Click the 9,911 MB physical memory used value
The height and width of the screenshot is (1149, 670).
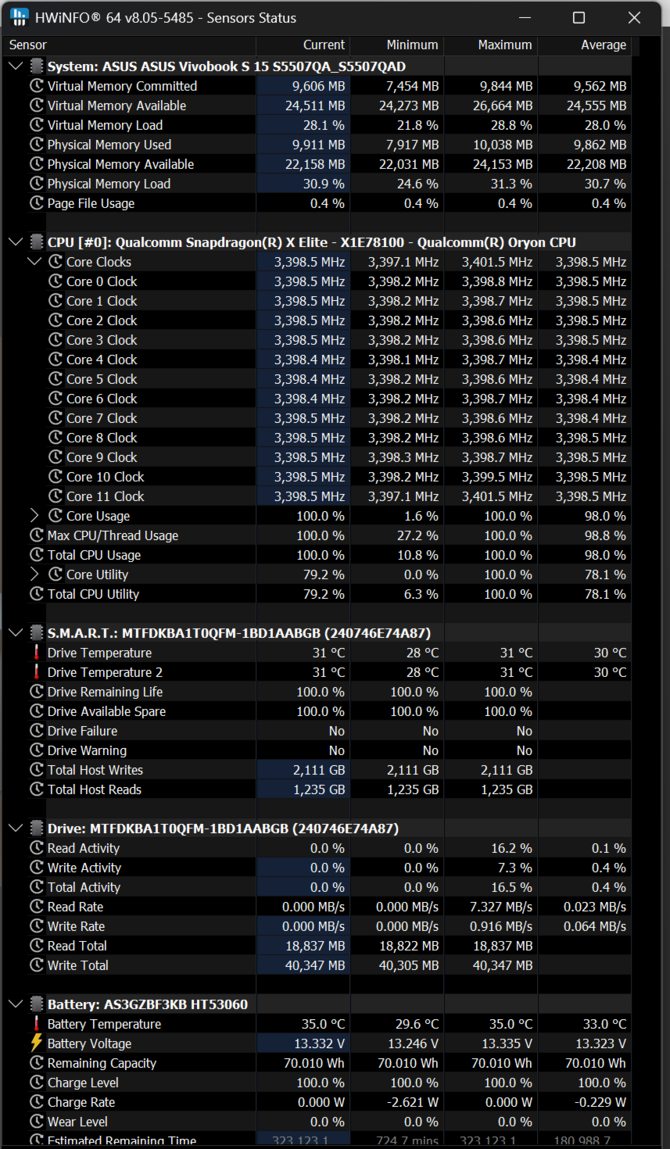pyautogui.click(x=317, y=144)
